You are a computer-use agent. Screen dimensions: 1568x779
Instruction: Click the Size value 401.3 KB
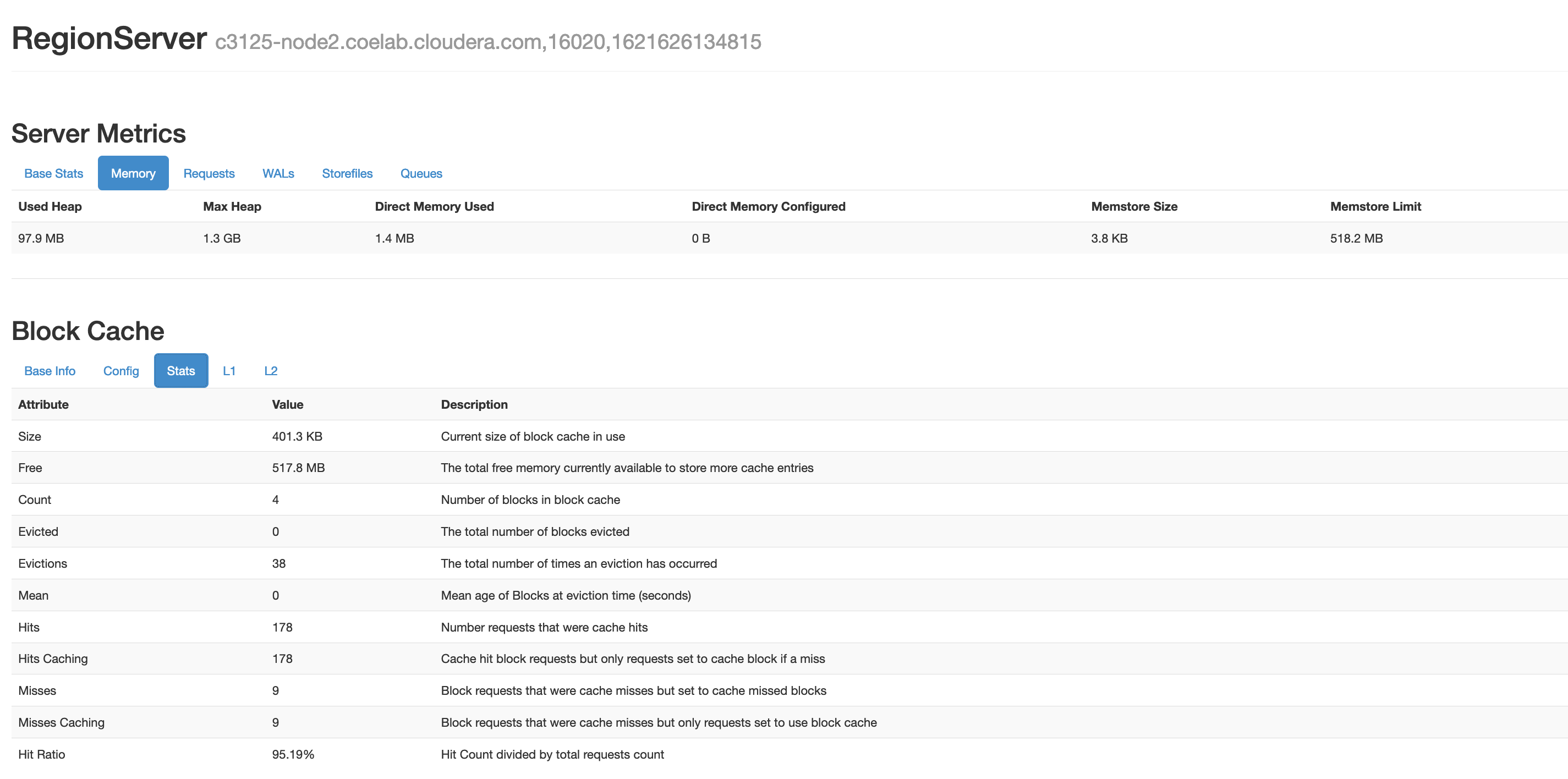coord(297,436)
